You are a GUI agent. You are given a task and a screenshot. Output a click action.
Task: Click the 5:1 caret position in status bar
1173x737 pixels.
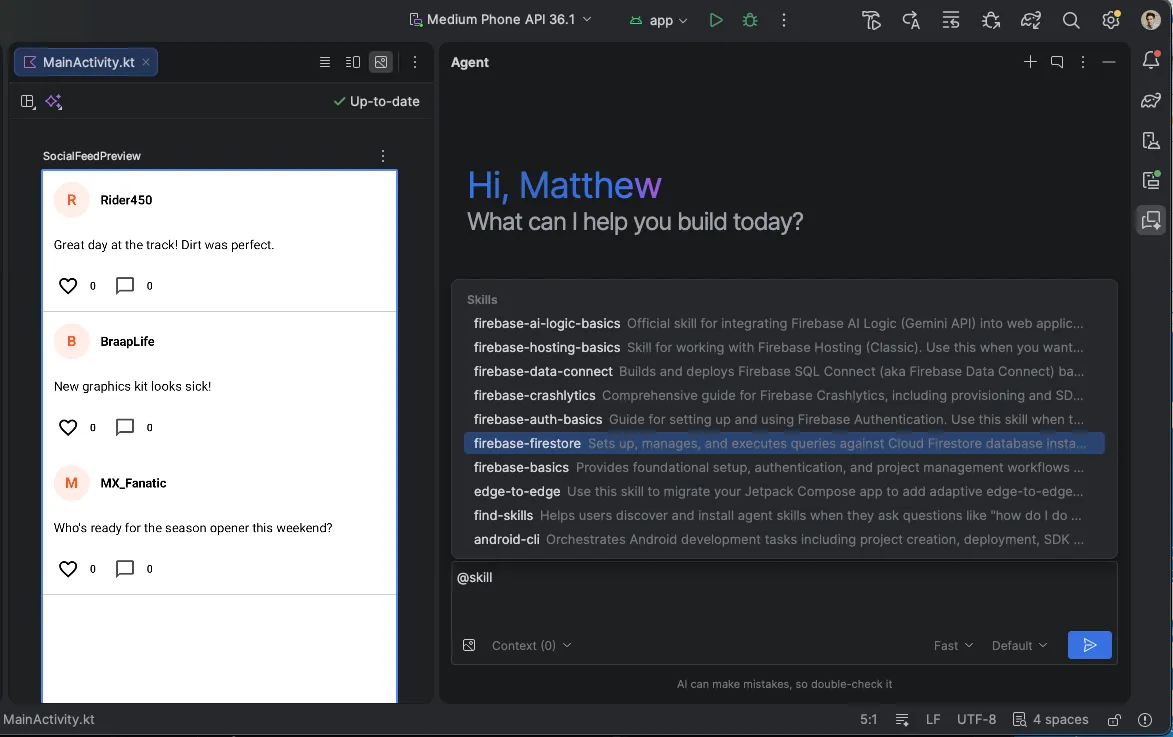(868, 720)
